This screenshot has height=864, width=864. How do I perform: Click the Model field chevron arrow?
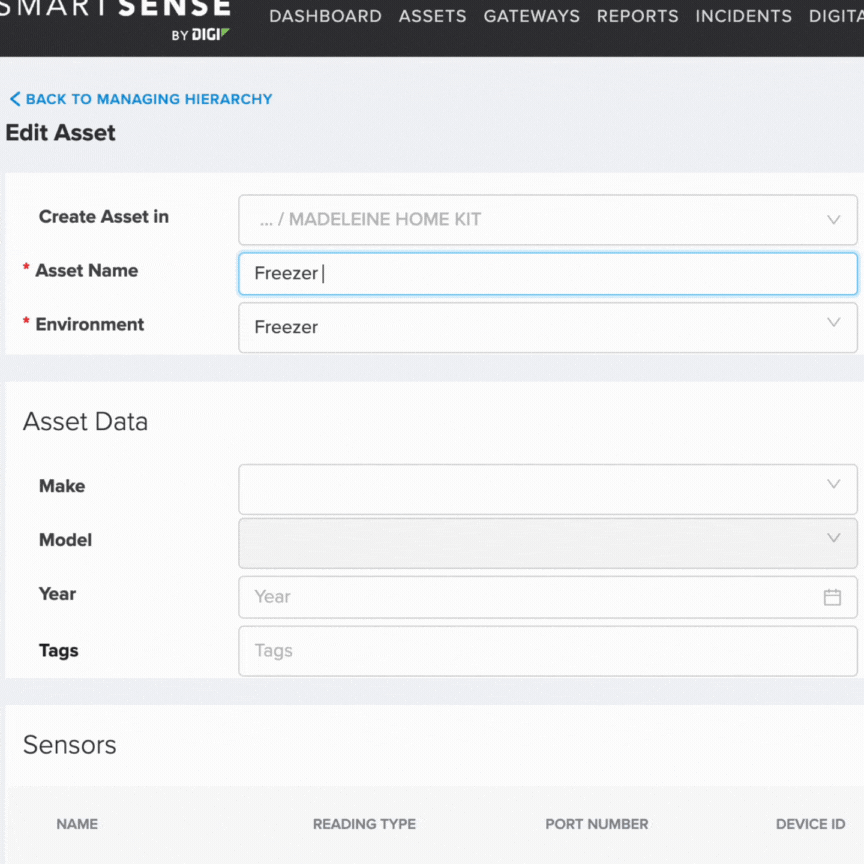pyautogui.click(x=834, y=538)
